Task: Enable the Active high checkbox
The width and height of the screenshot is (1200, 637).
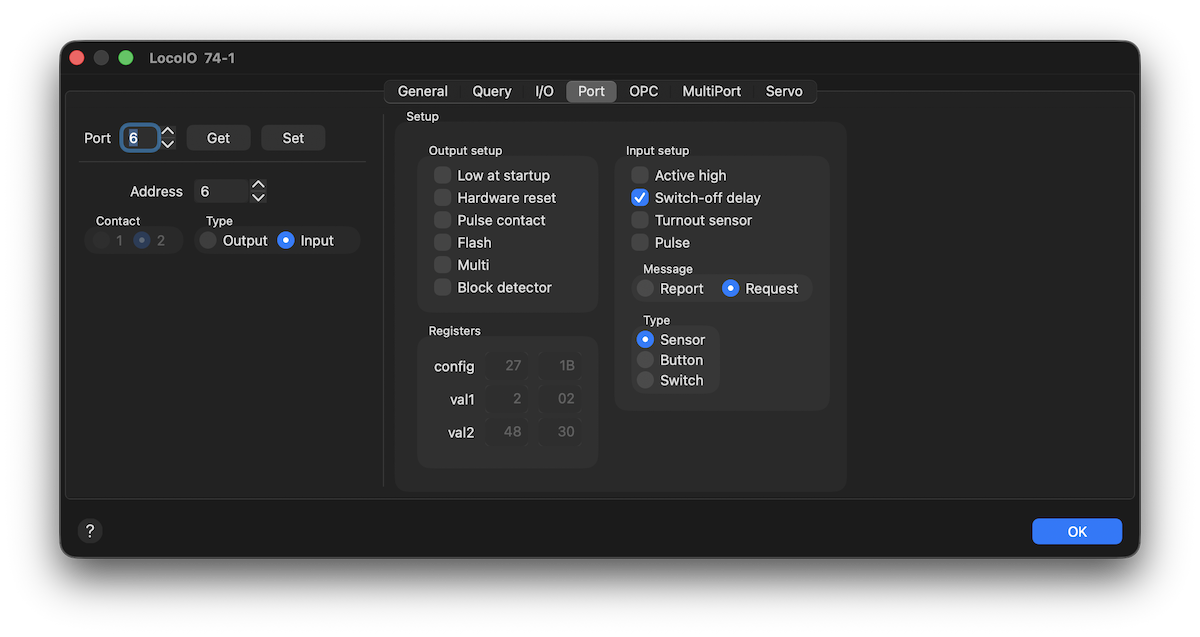Action: pyautogui.click(x=640, y=175)
